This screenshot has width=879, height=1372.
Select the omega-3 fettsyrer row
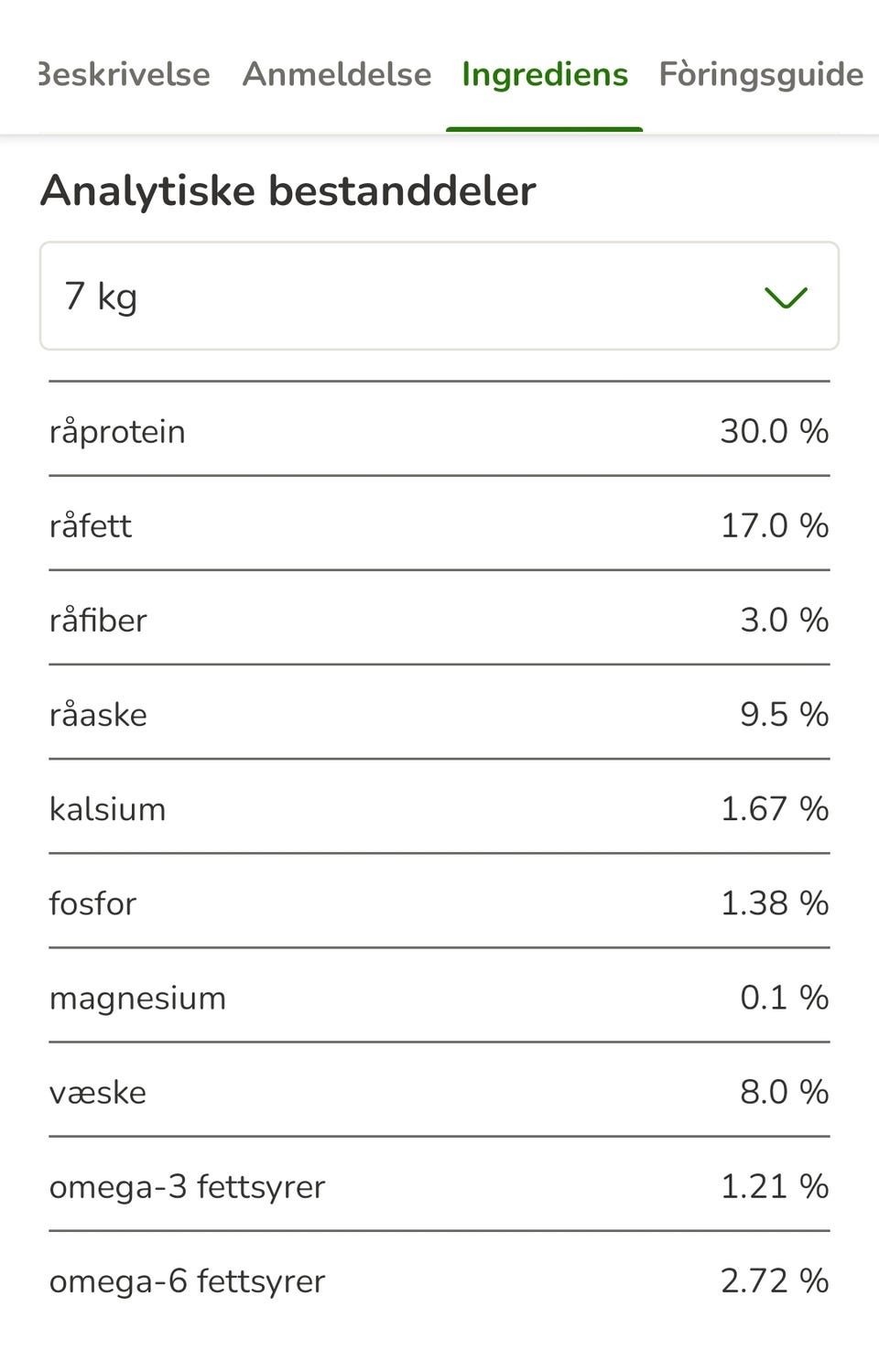[439, 1184]
